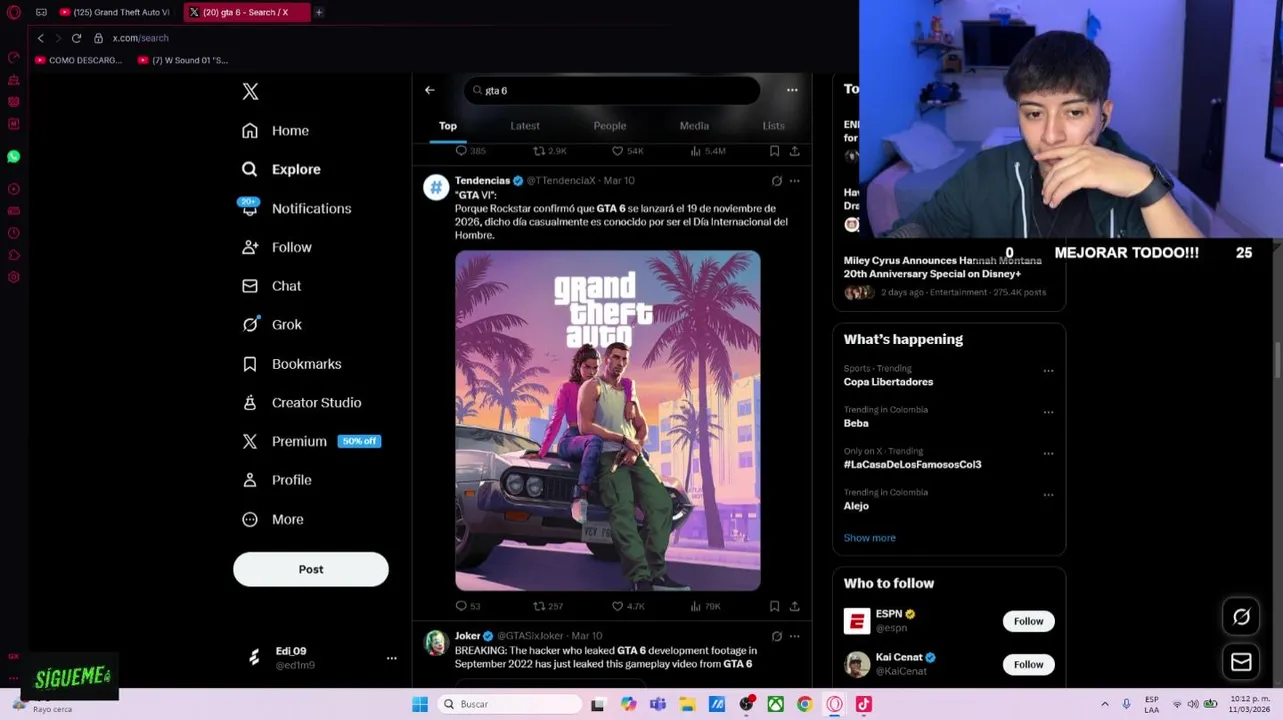The width and height of the screenshot is (1283, 720).
Task: Open Grok from the sidebar
Action: (272, 325)
